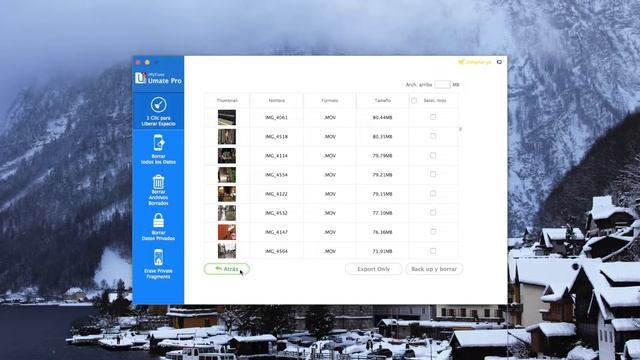Click the Umate Pro logo
The width and height of the screenshot is (640, 360).
coord(158,78)
